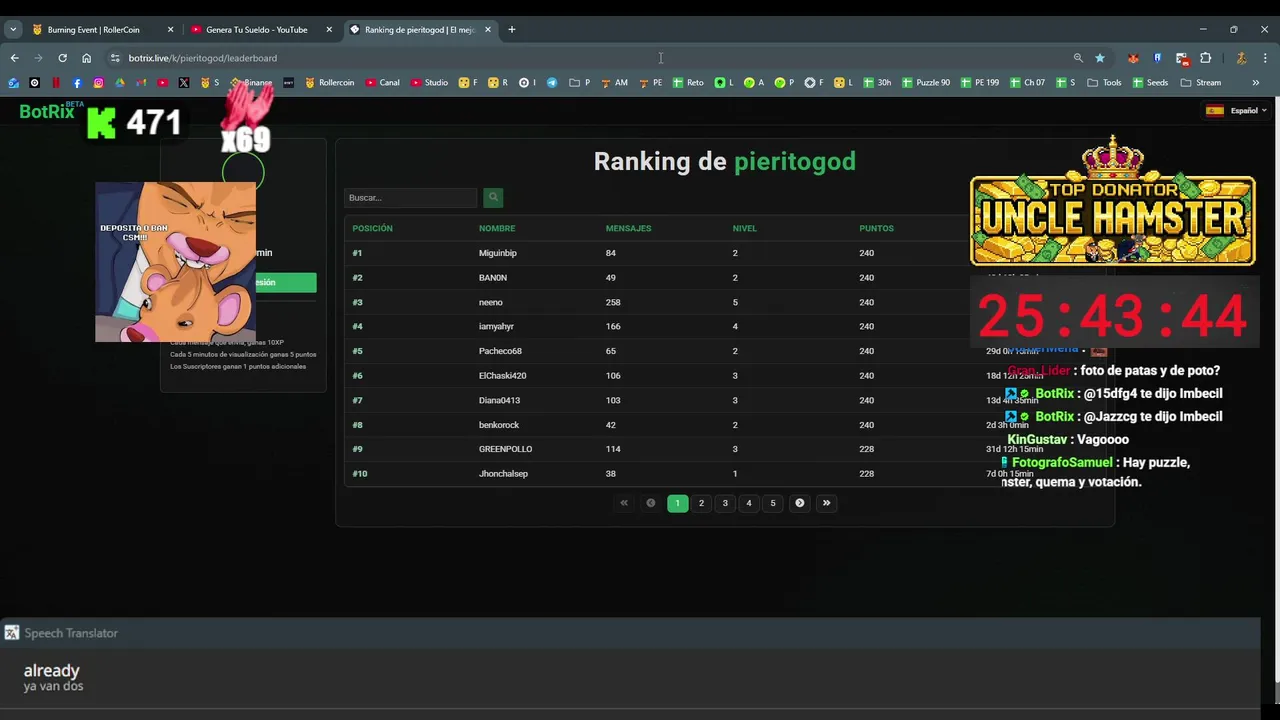Screen dimensions: 1280x720
Task: Open the Studio YouTube bookmark
Action: [x=428, y=83]
